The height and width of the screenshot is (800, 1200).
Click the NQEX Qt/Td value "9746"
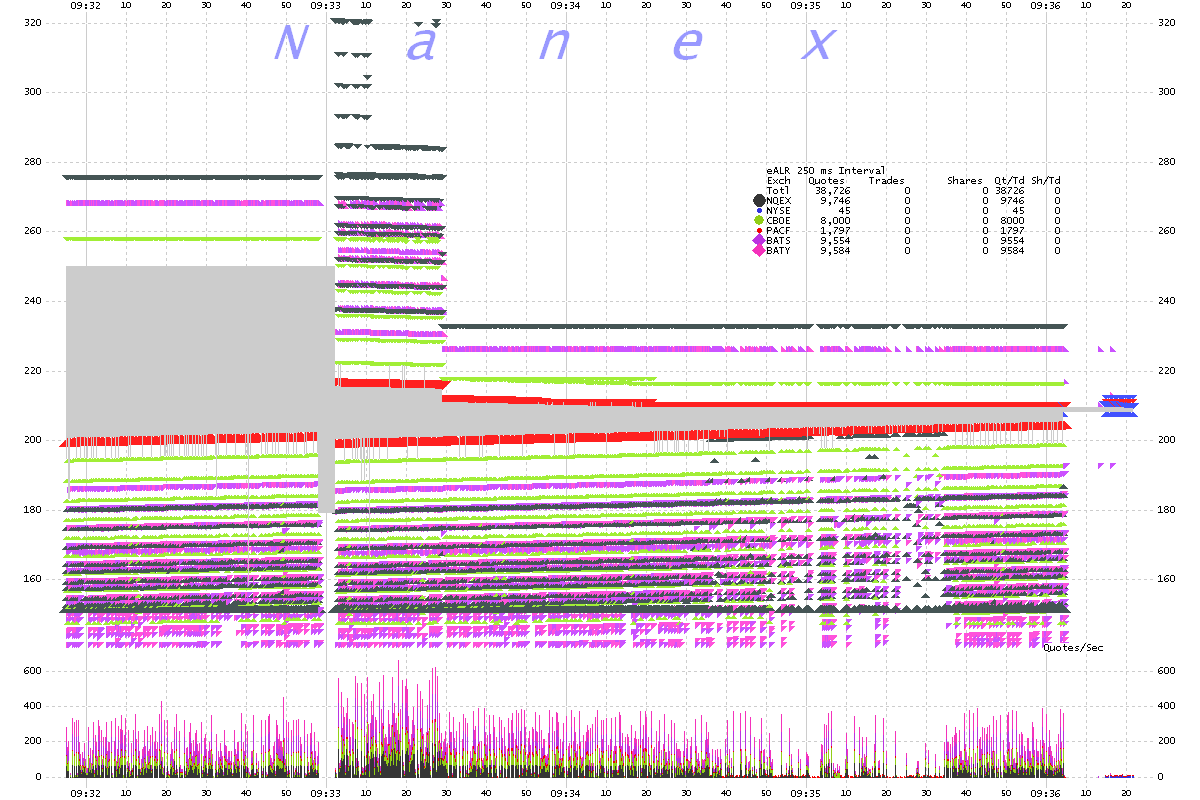pyautogui.click(x=1013, y=200)
